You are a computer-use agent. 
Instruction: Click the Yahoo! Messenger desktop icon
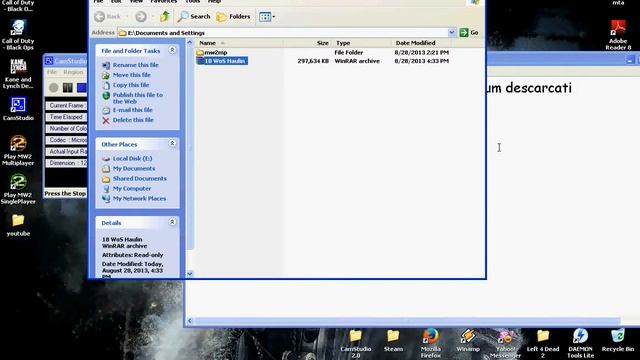tap(505, 343)
